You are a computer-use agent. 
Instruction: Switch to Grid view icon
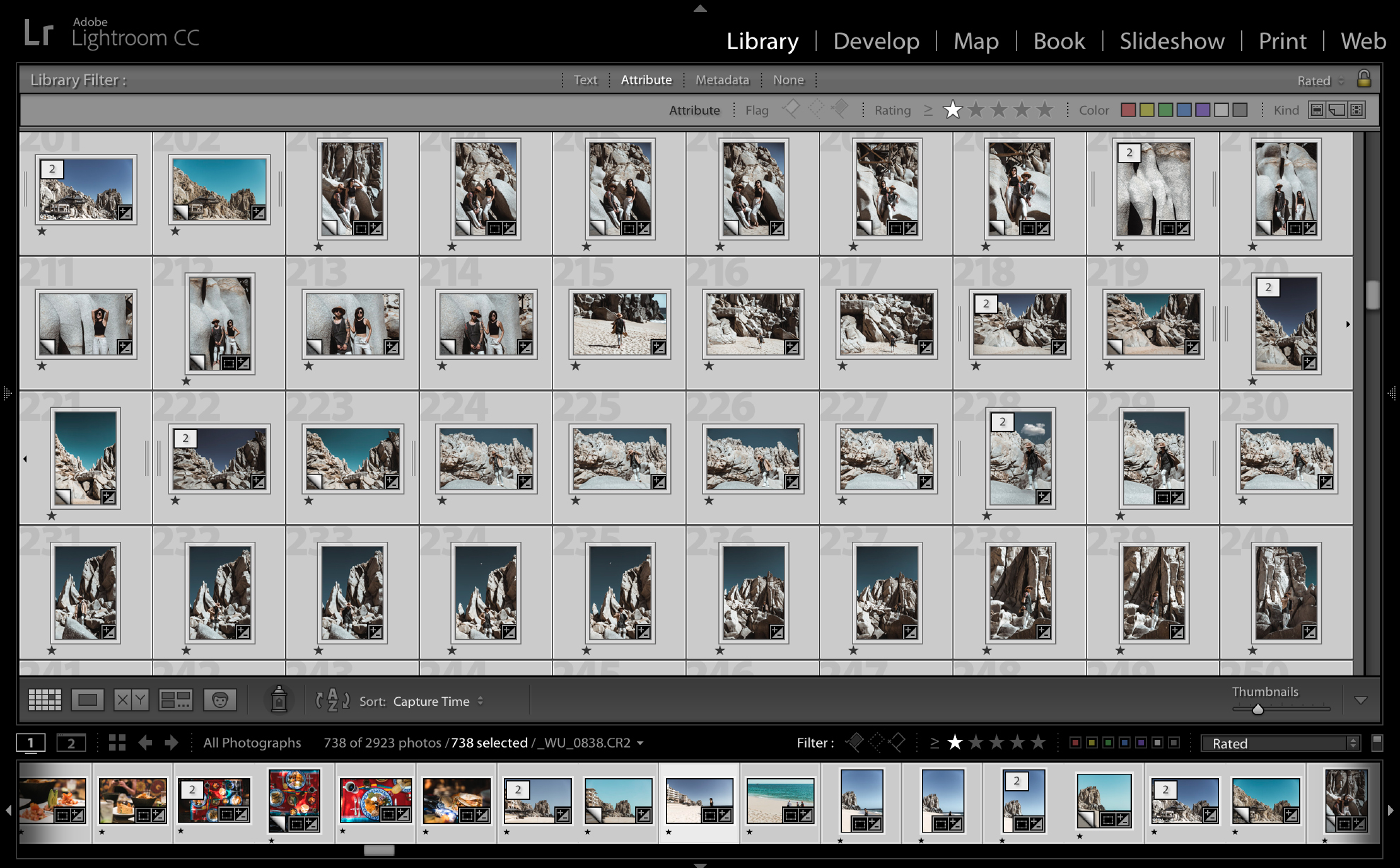tap(45, 700)
